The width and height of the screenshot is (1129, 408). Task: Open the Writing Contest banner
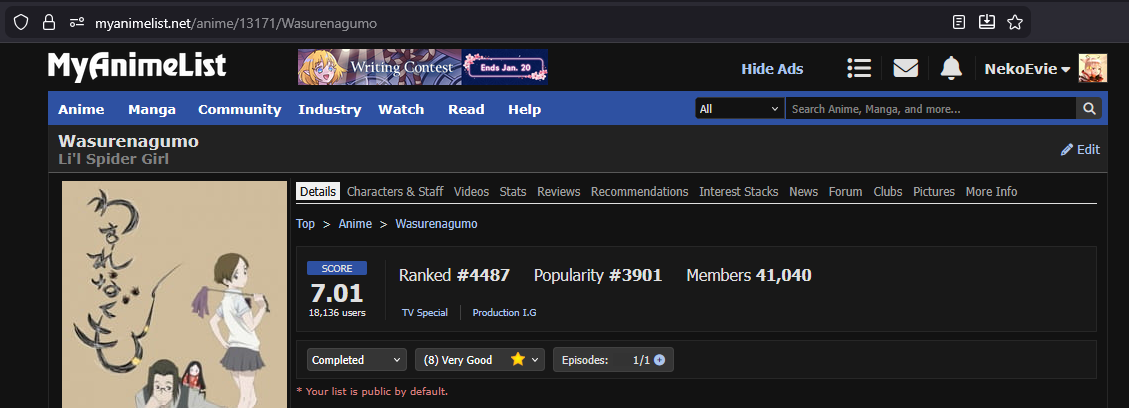(x=423, y=67)
